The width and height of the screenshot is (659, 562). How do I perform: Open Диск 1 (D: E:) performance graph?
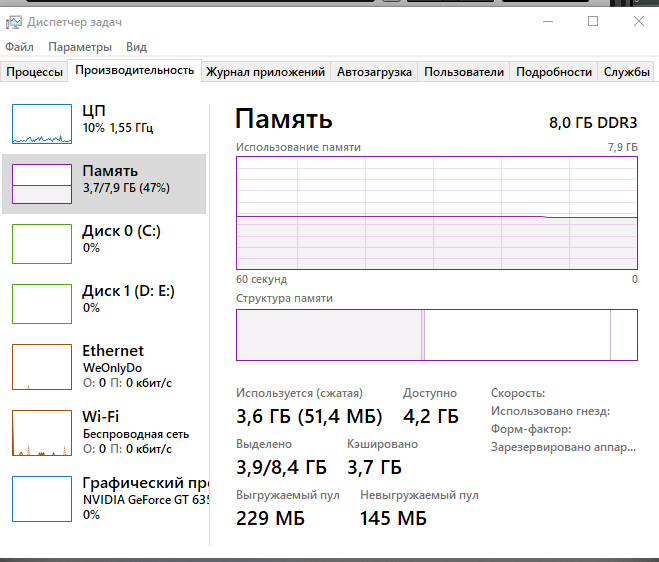tap(43, 303)
